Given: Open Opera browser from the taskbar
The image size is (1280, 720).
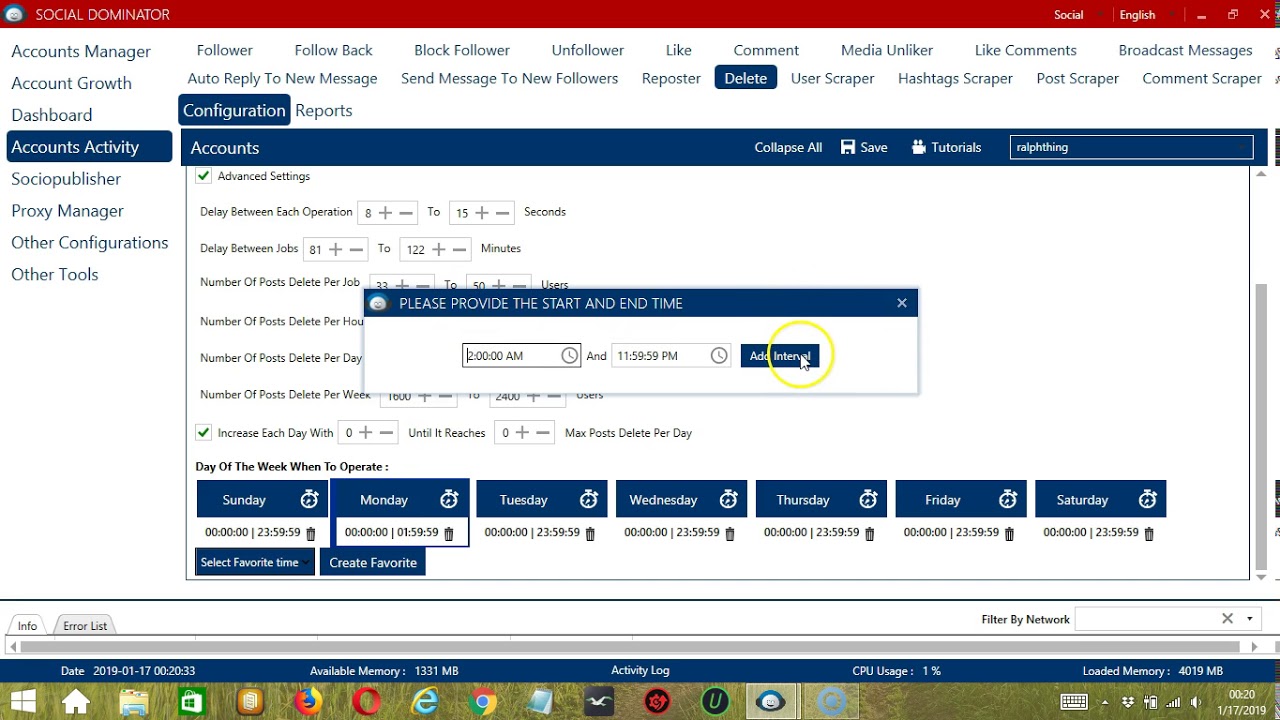Looking at the screenshot, I should point(366,702).
